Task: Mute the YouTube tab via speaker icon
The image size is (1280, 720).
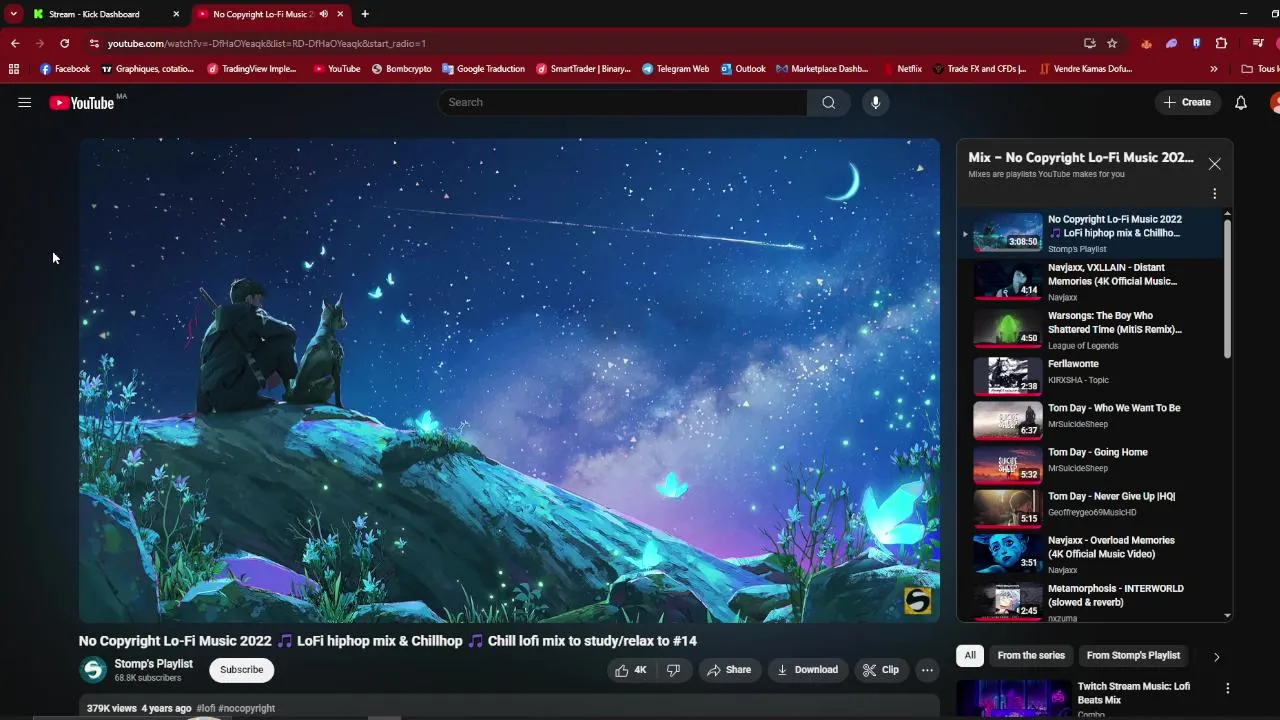Action: coord(324,14)
